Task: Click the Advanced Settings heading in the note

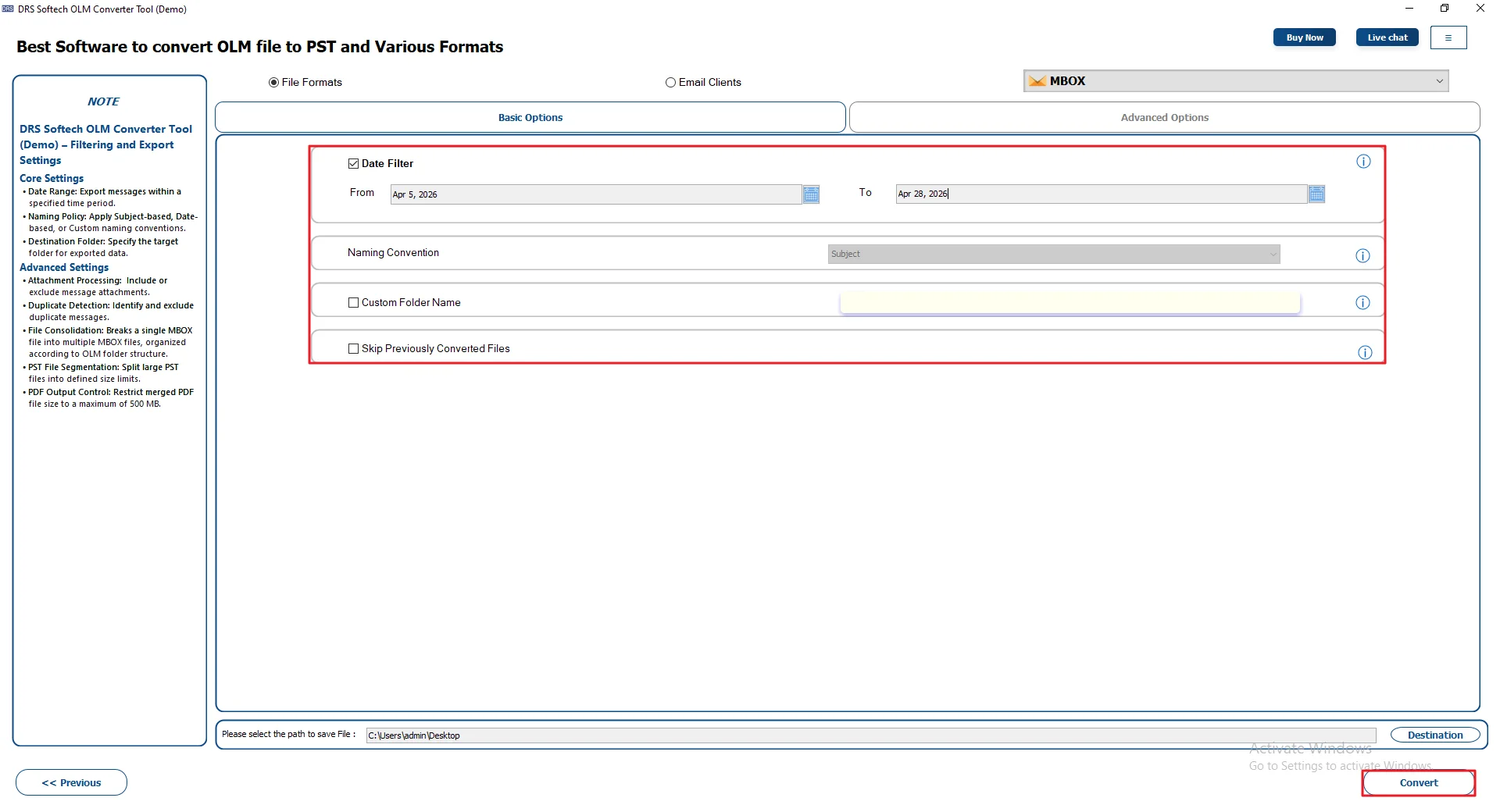Action: 64,267
